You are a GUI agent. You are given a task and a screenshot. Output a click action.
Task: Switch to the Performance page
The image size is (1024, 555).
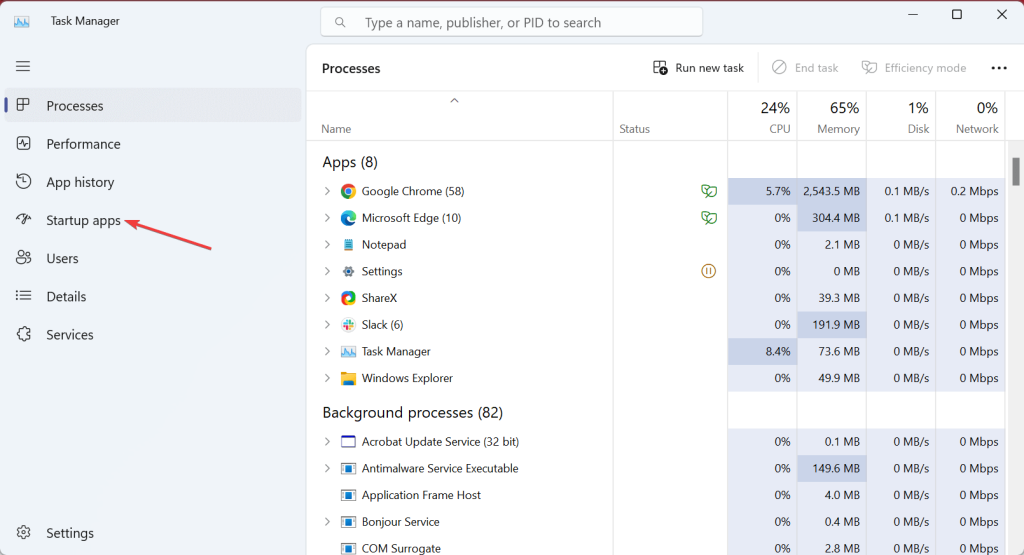point(83,144)
